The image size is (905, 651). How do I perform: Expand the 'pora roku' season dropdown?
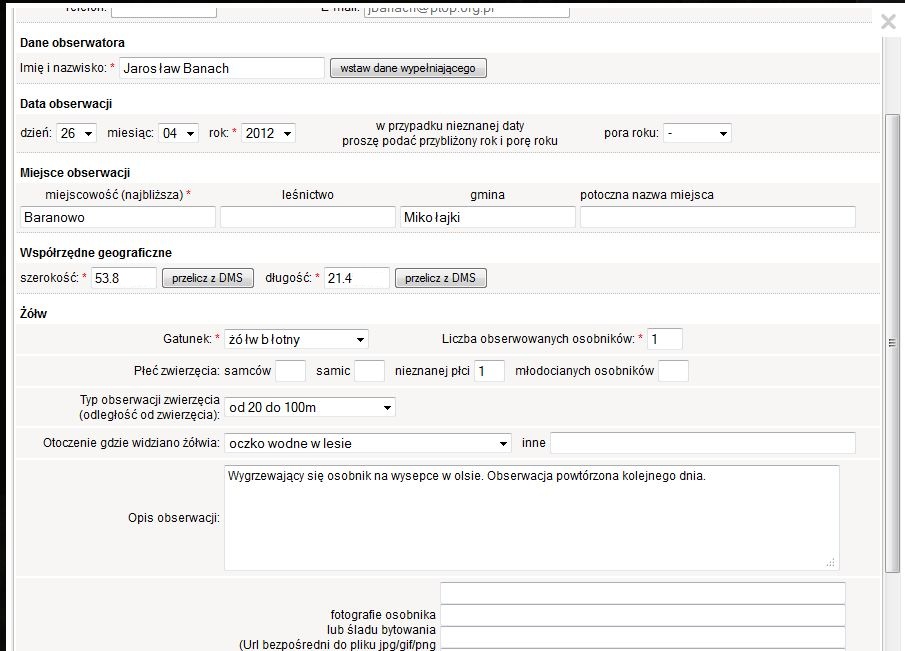(698, 133)
